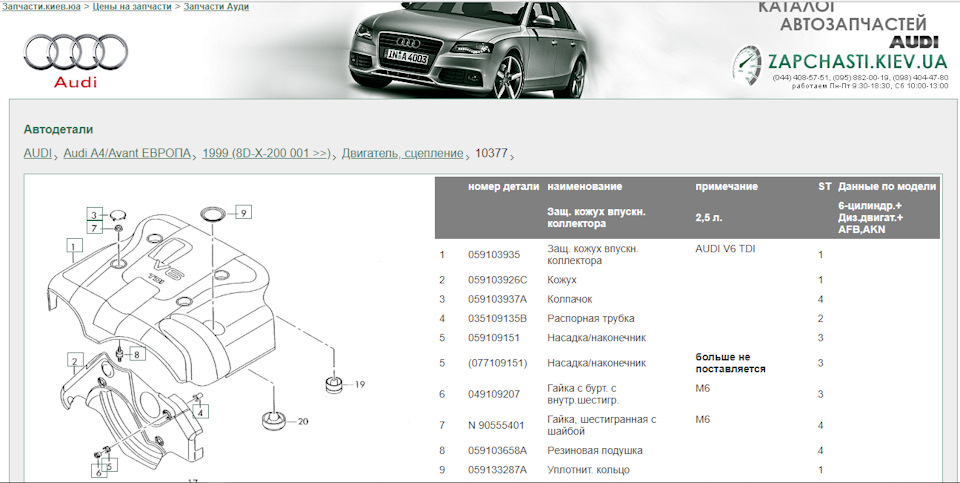
Task: Click the Audi four-rings logo
Action: click(76, 51)
